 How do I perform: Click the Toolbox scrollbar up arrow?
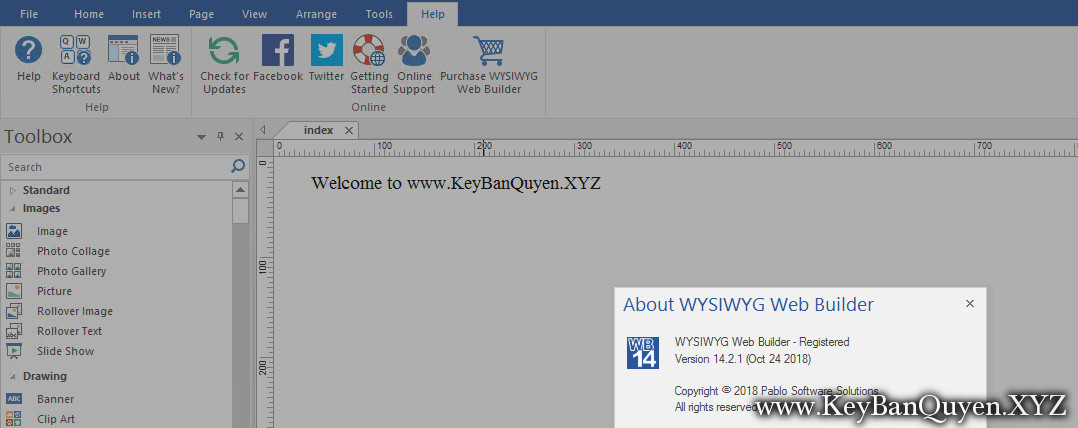tap(240, 190)
